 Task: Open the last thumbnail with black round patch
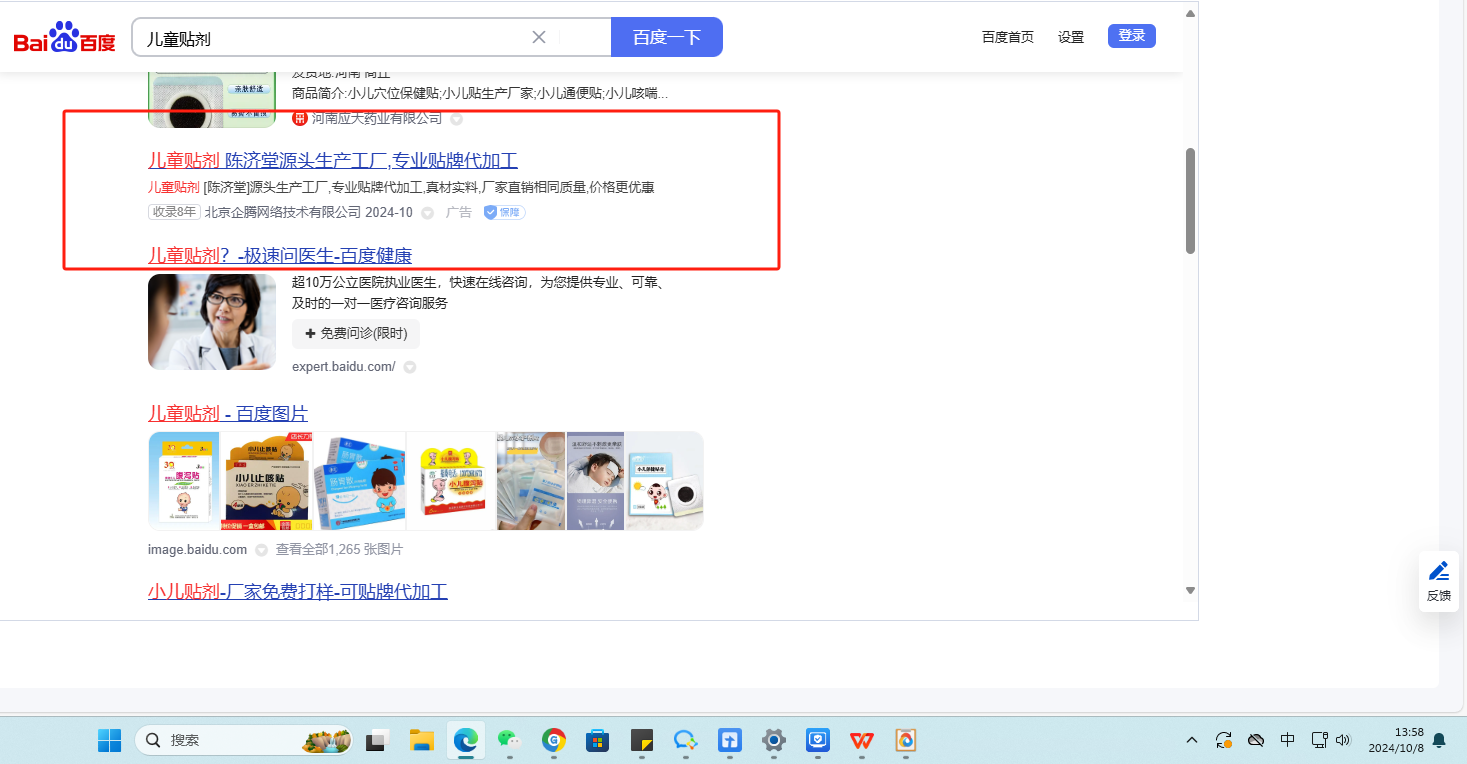pos(664,481)
